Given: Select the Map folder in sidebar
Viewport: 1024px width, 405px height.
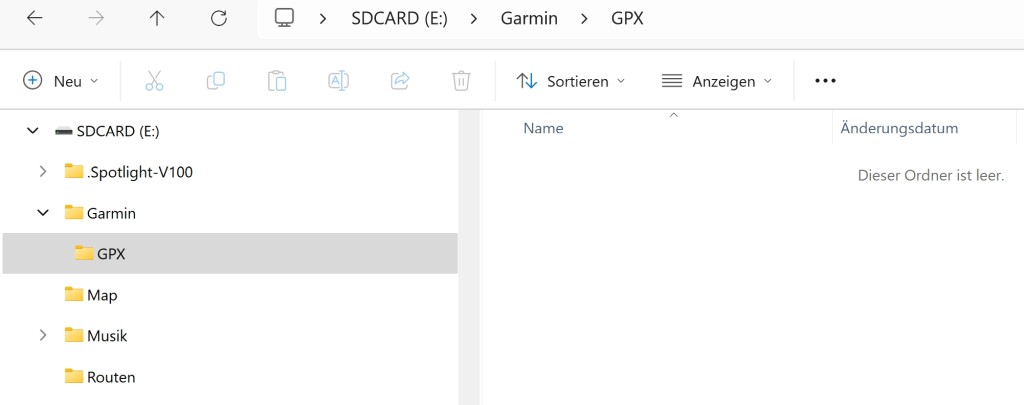Looking at the screenshot, I should 101,295.
